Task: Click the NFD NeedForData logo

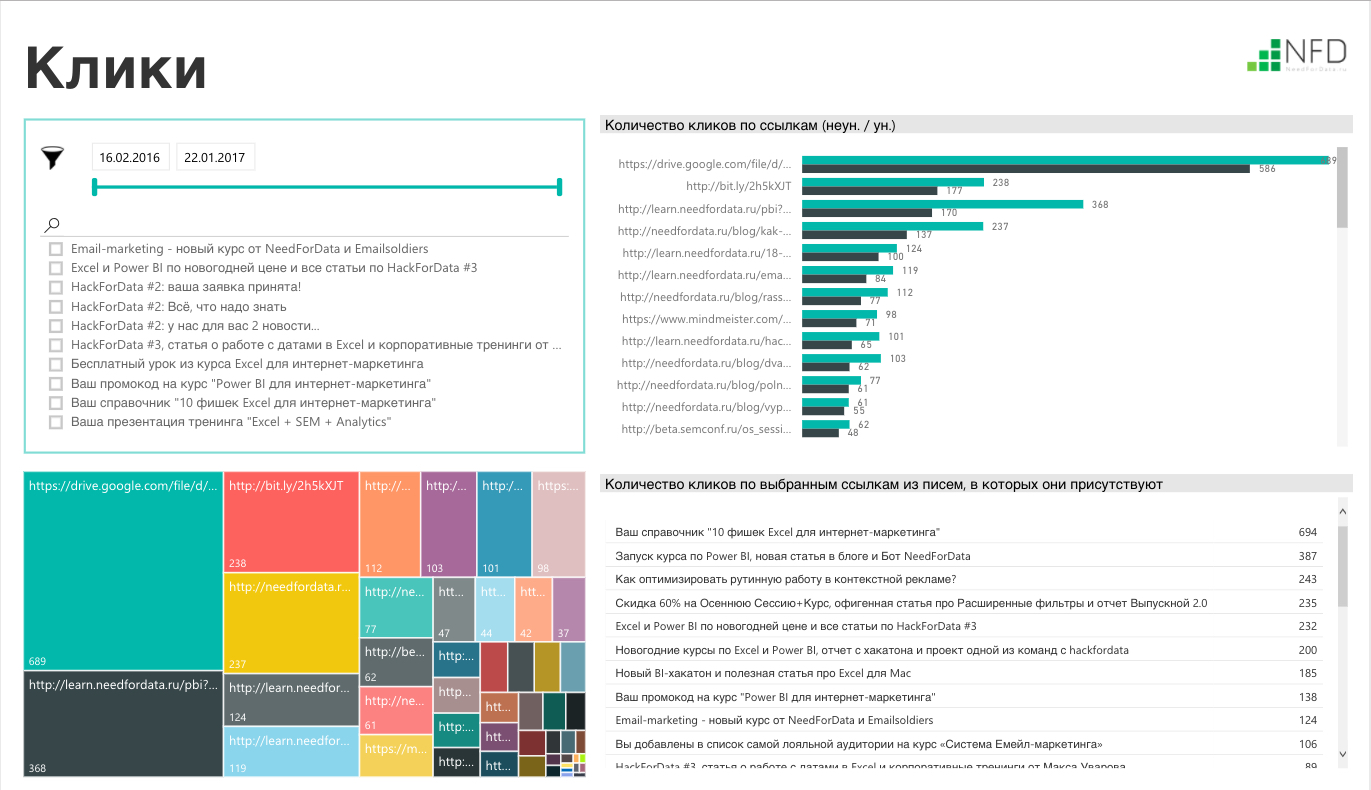Action: tap(1297, 53)
